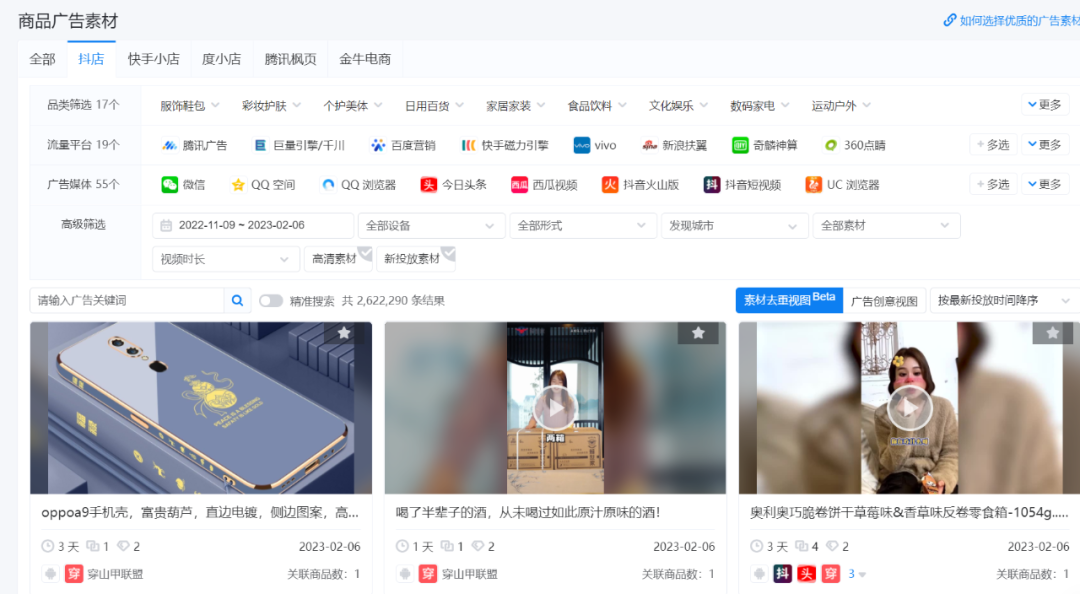Open the 如何选择优质的广告素材 link
The width and height of the screenshot is (1080, 594).
click(1011, 21)
